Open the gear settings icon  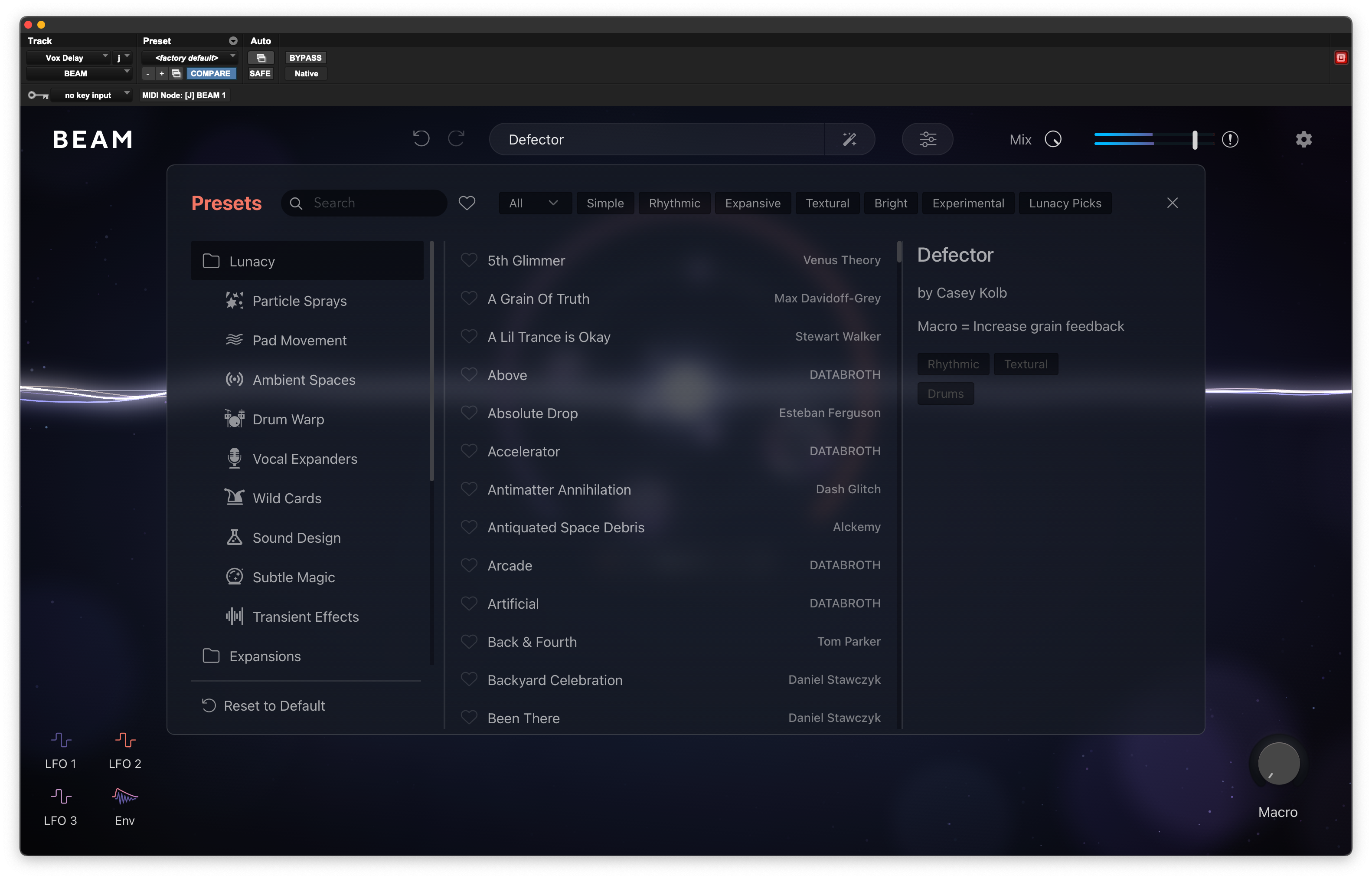coord(1303,139)
